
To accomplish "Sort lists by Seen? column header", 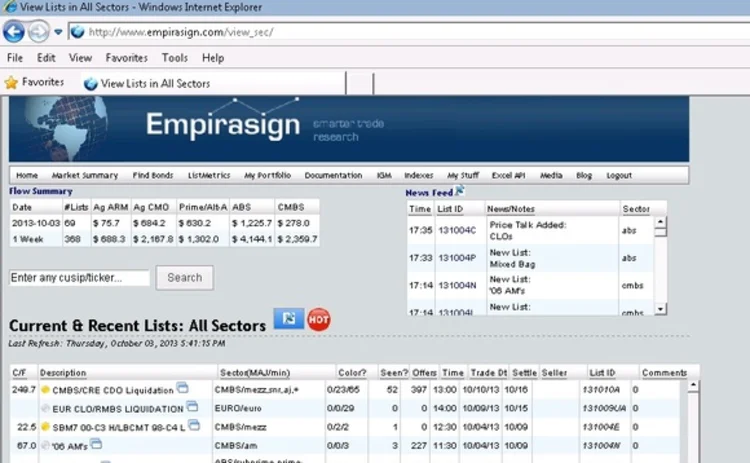I will (x=394, y=373).
